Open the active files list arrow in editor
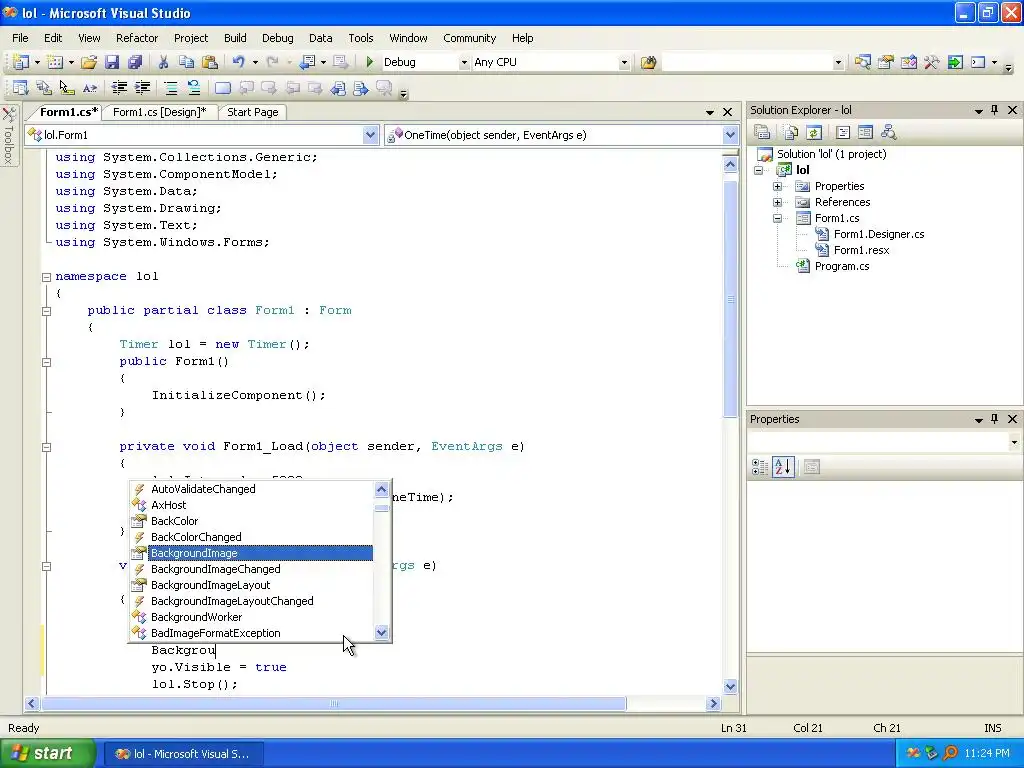1024x768 pixels. pyautogui.click(x=710, y=112)
